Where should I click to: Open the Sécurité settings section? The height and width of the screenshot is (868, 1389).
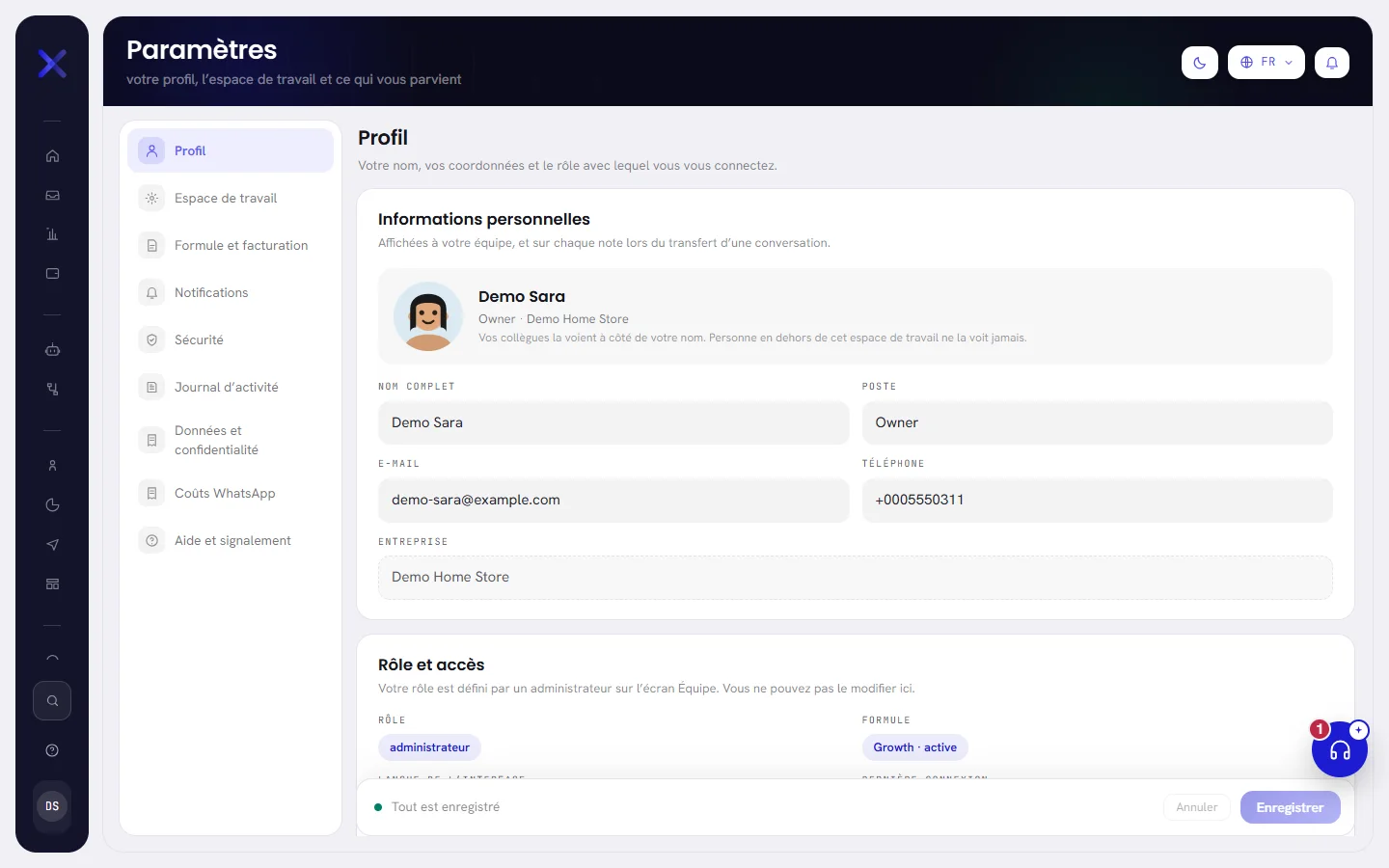pyautogui.click(x=231, y=340)
